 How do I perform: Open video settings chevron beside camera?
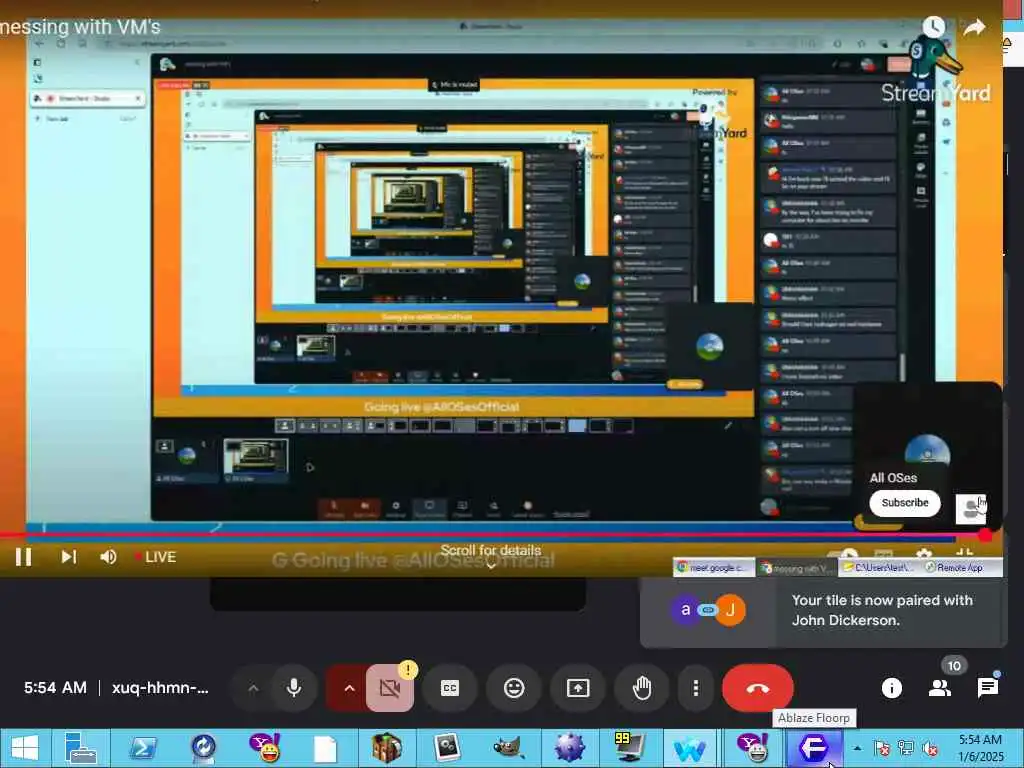(x=349, y=688)
